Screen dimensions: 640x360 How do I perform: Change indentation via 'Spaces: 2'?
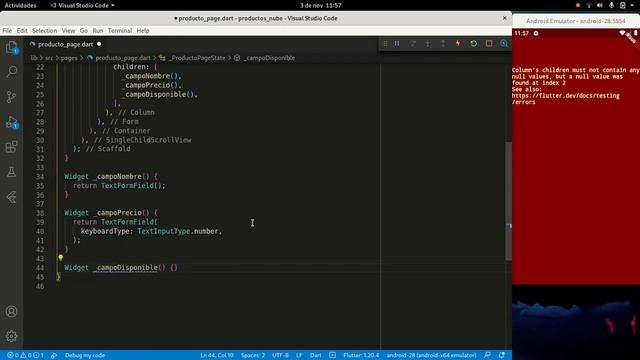(253, 355)
